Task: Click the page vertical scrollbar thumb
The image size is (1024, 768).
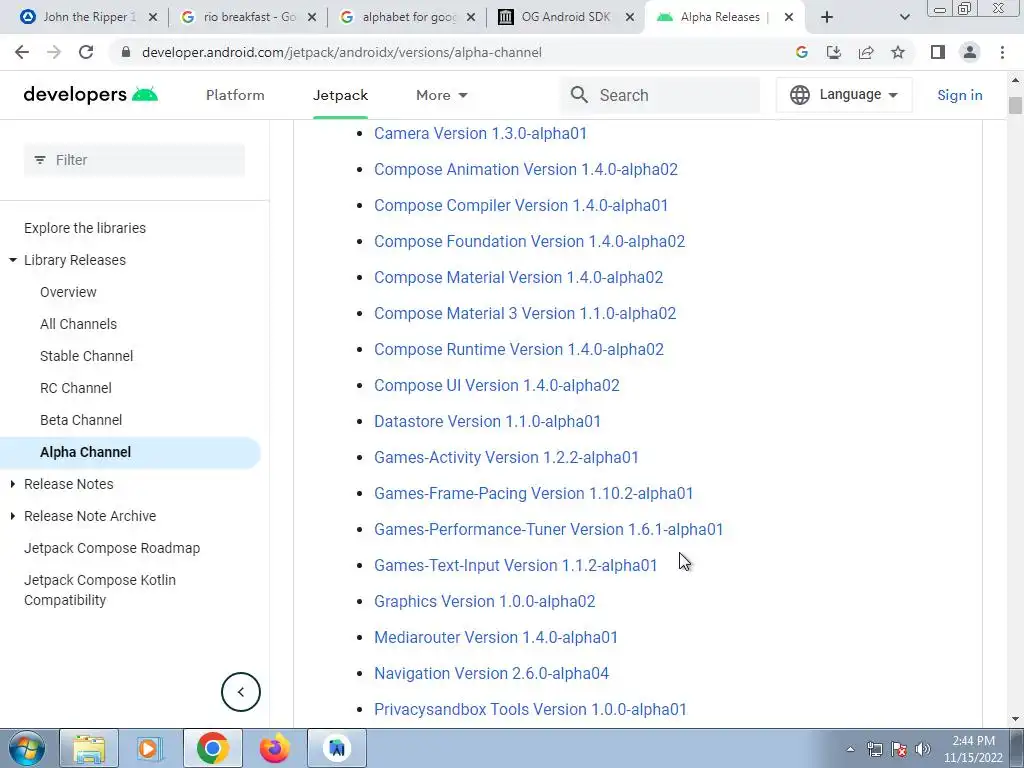Action: 1015,105
